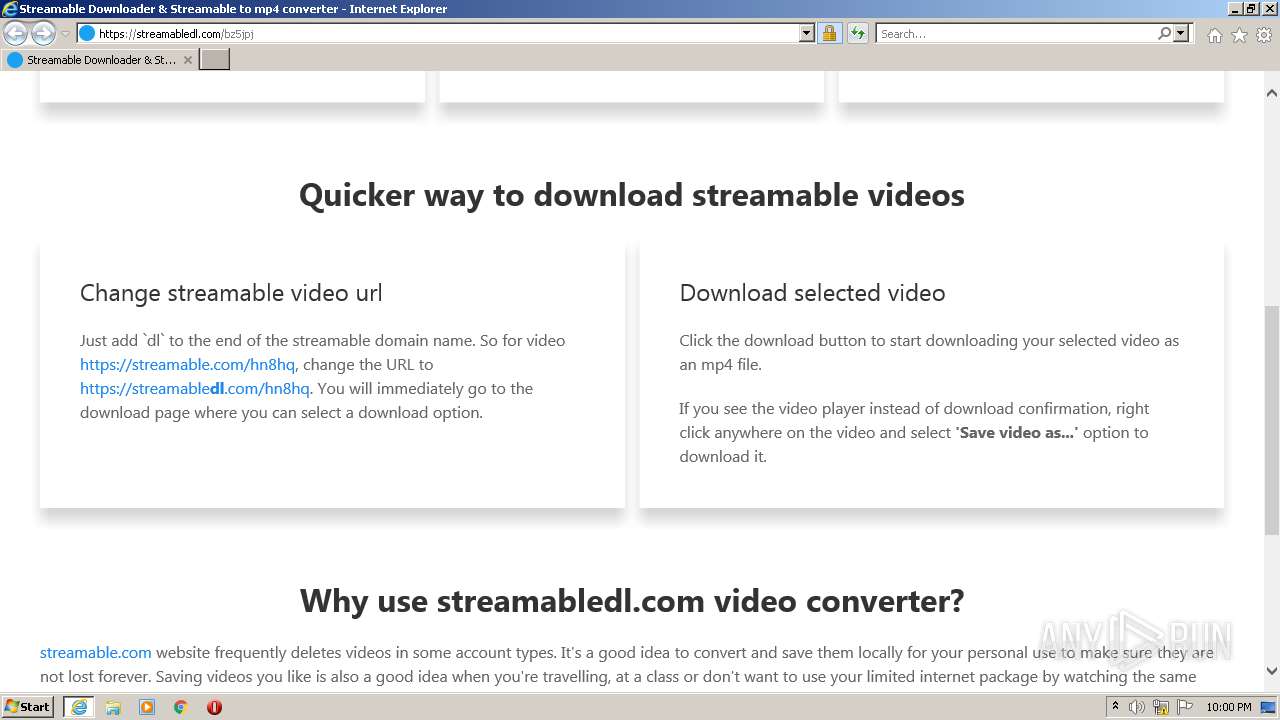Click the Home icon
This screenshot has width=1280, height=720.
1214,35
